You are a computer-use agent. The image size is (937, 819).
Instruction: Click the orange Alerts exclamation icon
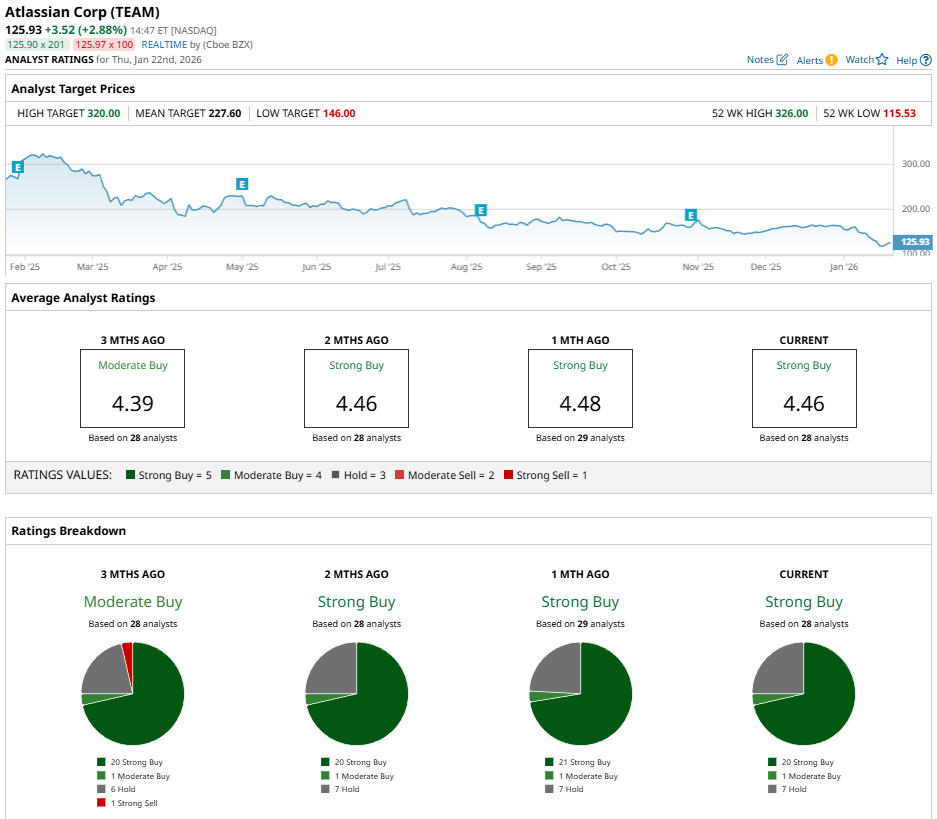831,60
